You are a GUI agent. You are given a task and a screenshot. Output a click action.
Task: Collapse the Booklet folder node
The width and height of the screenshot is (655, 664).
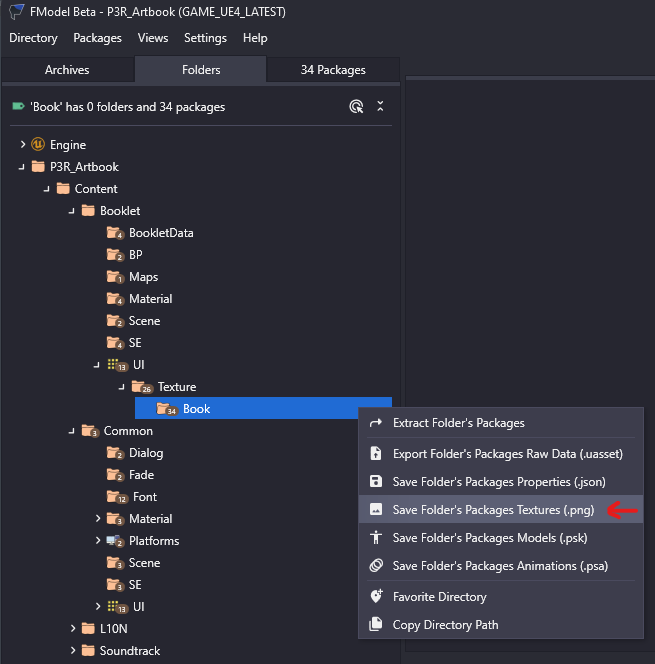[x=72, y=211]
